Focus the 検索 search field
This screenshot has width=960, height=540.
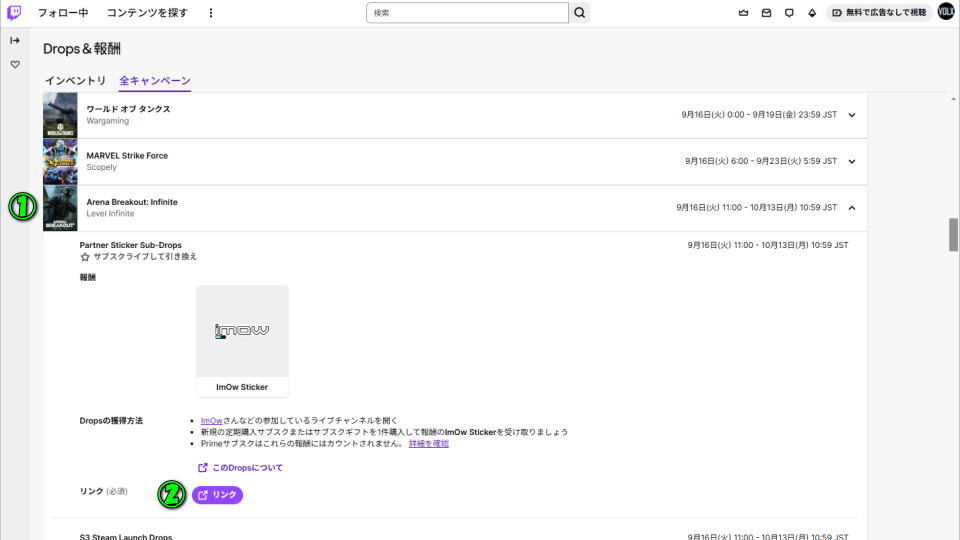(467, 13)
